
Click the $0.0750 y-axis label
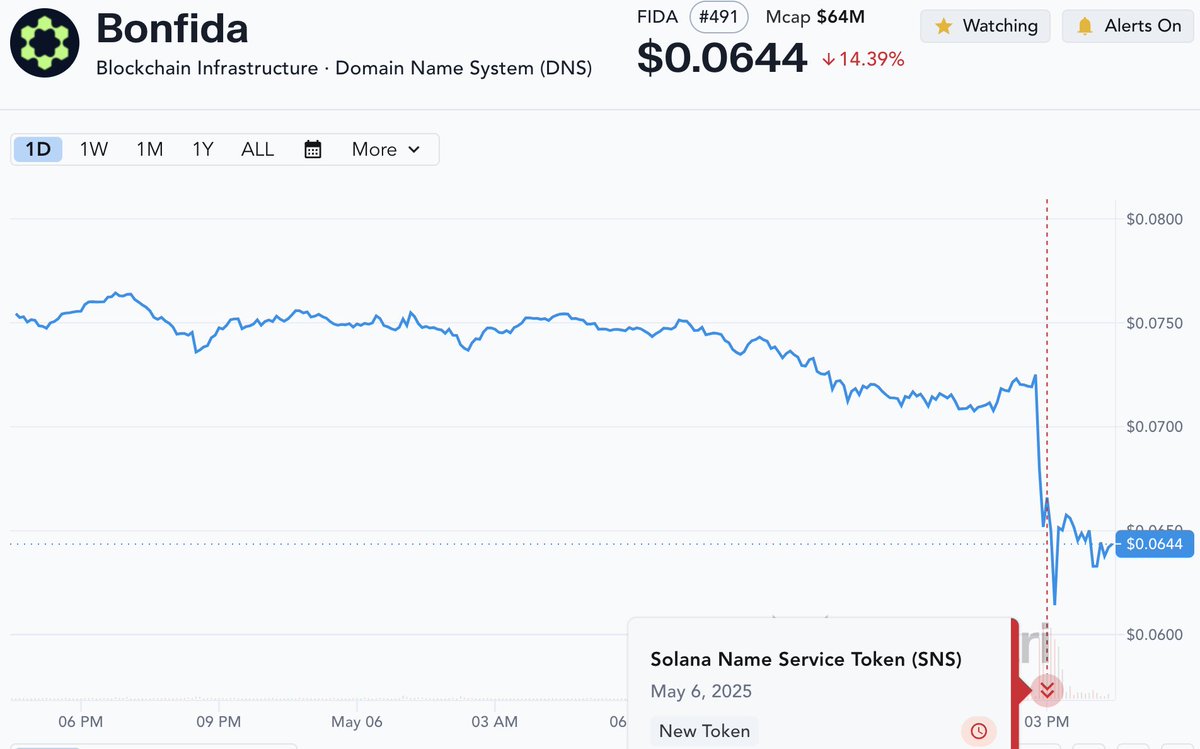pyautogui.click(x=1154, y=323)
